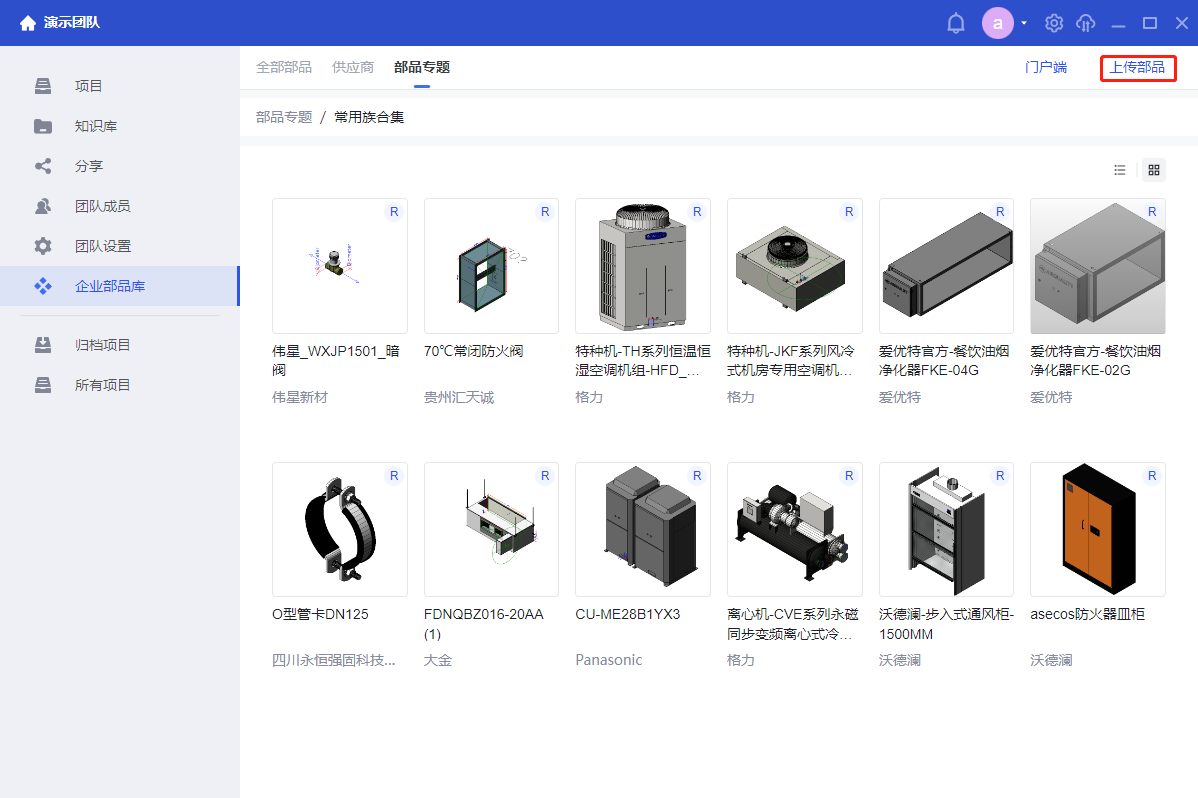Image resolution: width=1198 pixels, height=798 pixels.
Task: Click title FDNQBZ016-20AA (1)
Action: [484, 624]
